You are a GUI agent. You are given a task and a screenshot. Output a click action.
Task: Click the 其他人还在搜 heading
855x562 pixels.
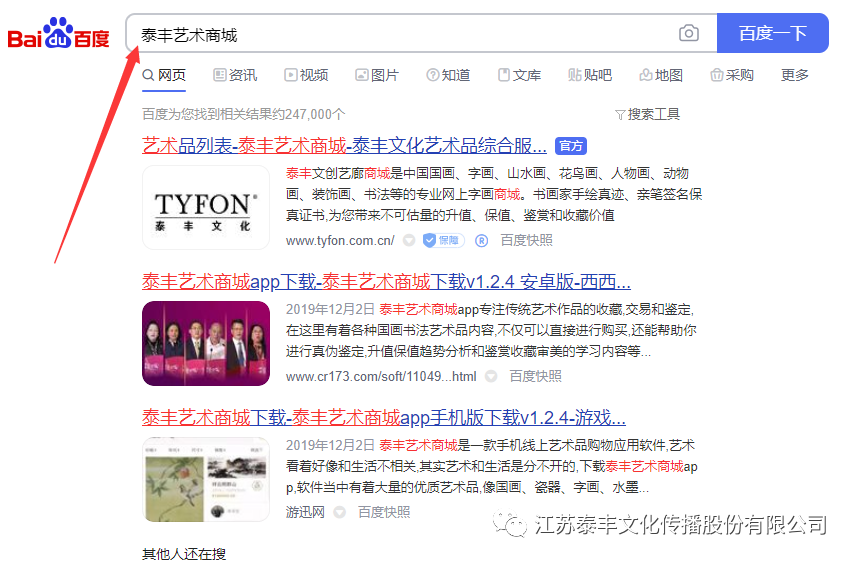coord(184,554)
